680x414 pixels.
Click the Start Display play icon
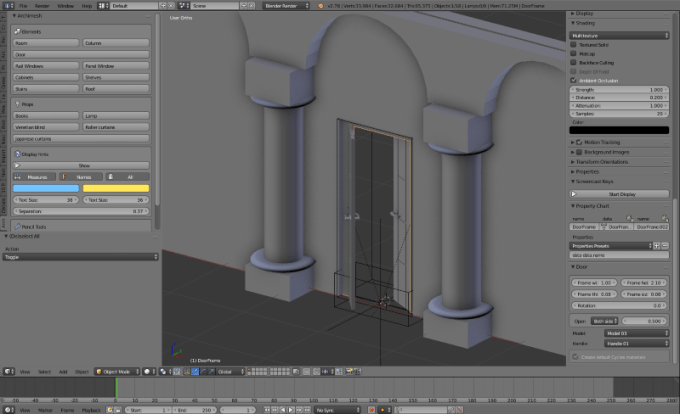(x=574, y=194)
